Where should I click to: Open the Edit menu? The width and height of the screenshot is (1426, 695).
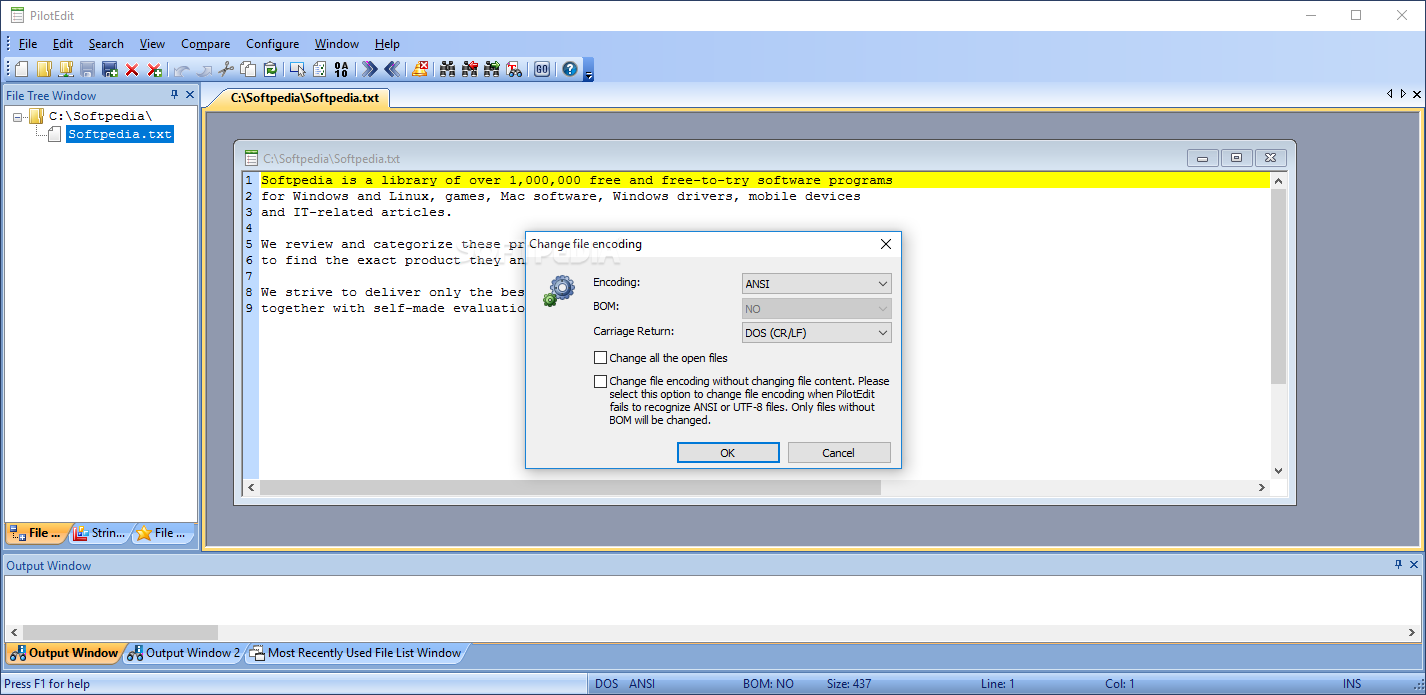point(63,44)
